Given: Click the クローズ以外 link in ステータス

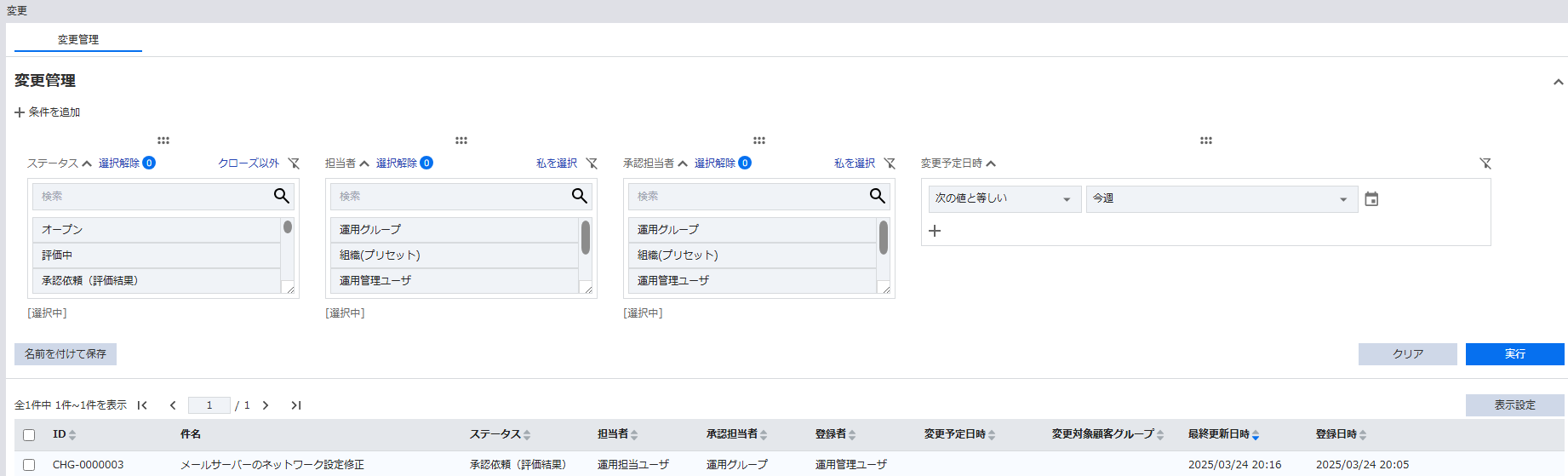Looking at the screenshot, I should click(249, 163).
